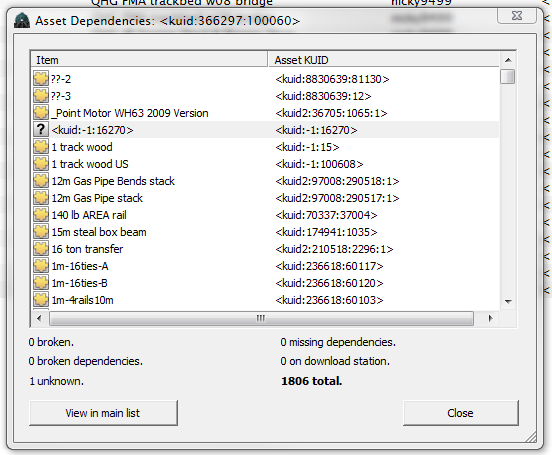
Task: Click the icon beside _Point Motor WH63 2009 Version
Action: (40, 113)
